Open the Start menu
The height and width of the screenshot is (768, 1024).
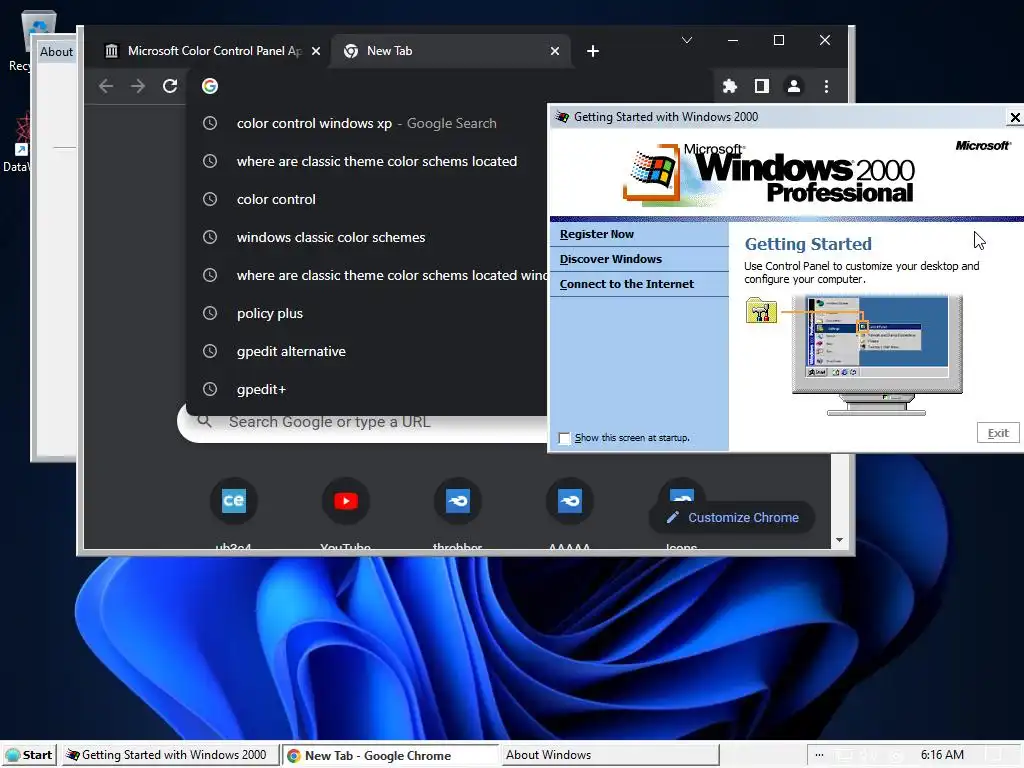click(x=29, y=755)
